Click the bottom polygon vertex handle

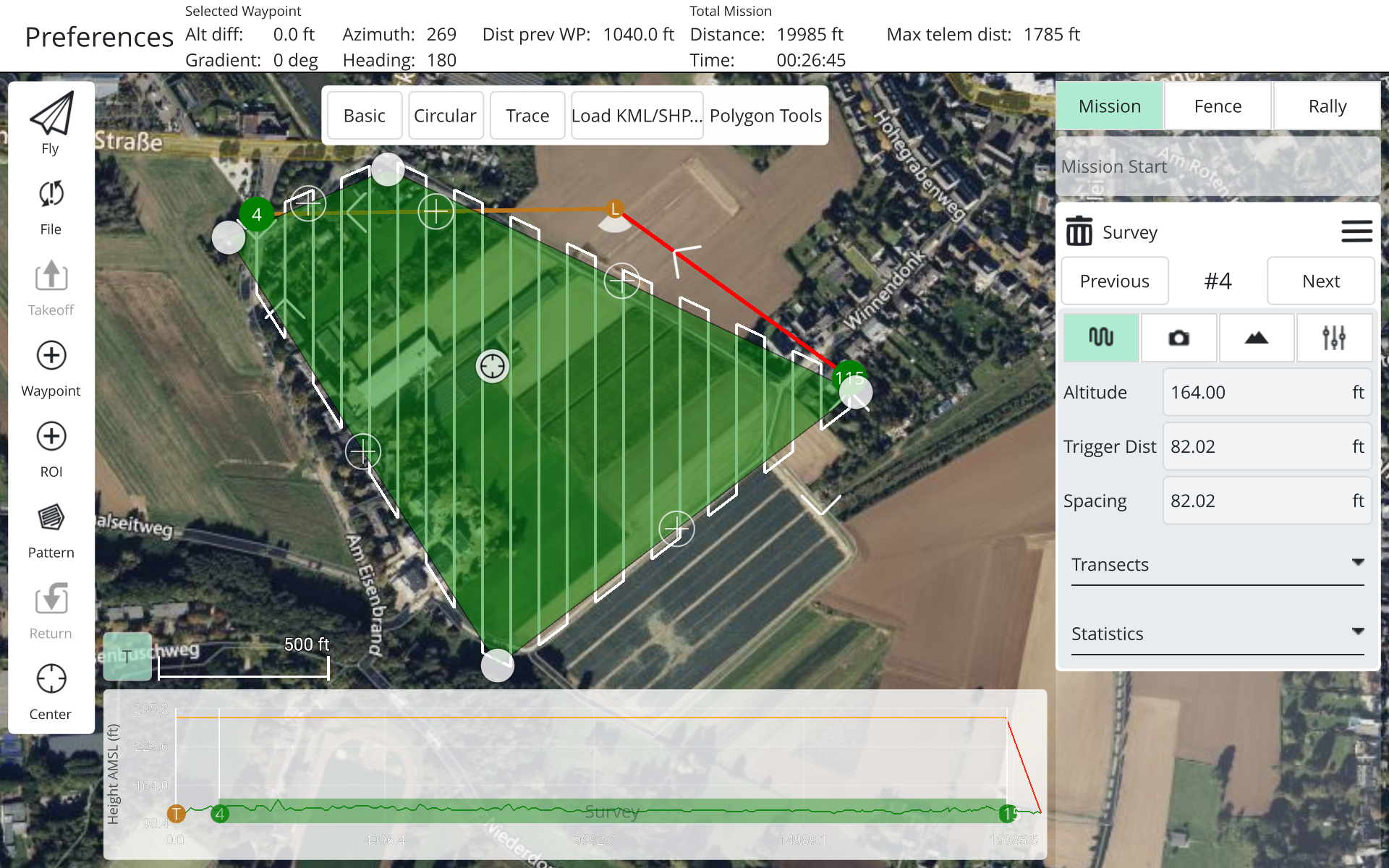coord(498,665)
